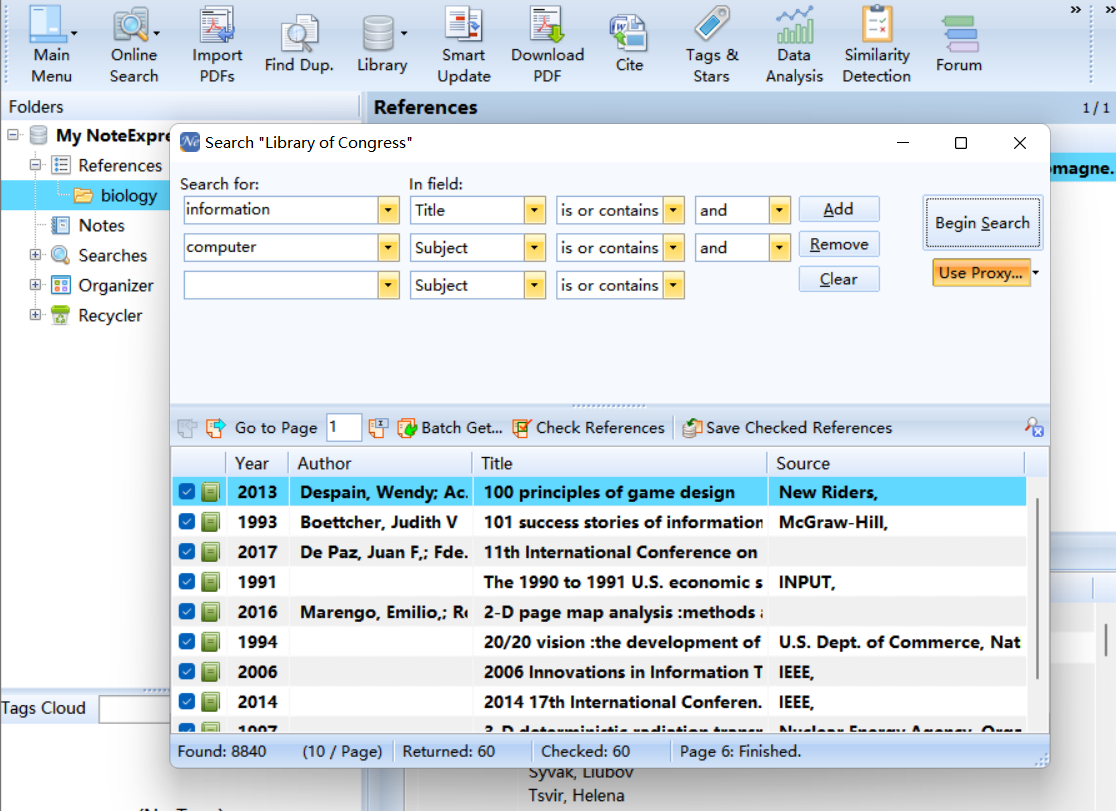
Task: Launch Import PDFs from the toolbar
Action: tap(217, 44)
